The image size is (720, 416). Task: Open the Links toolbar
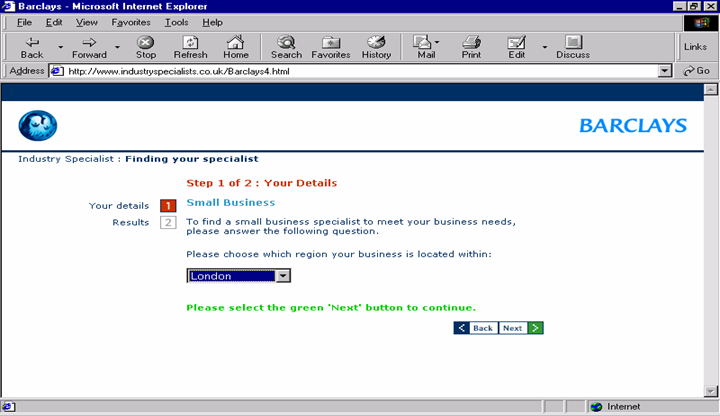695,47
